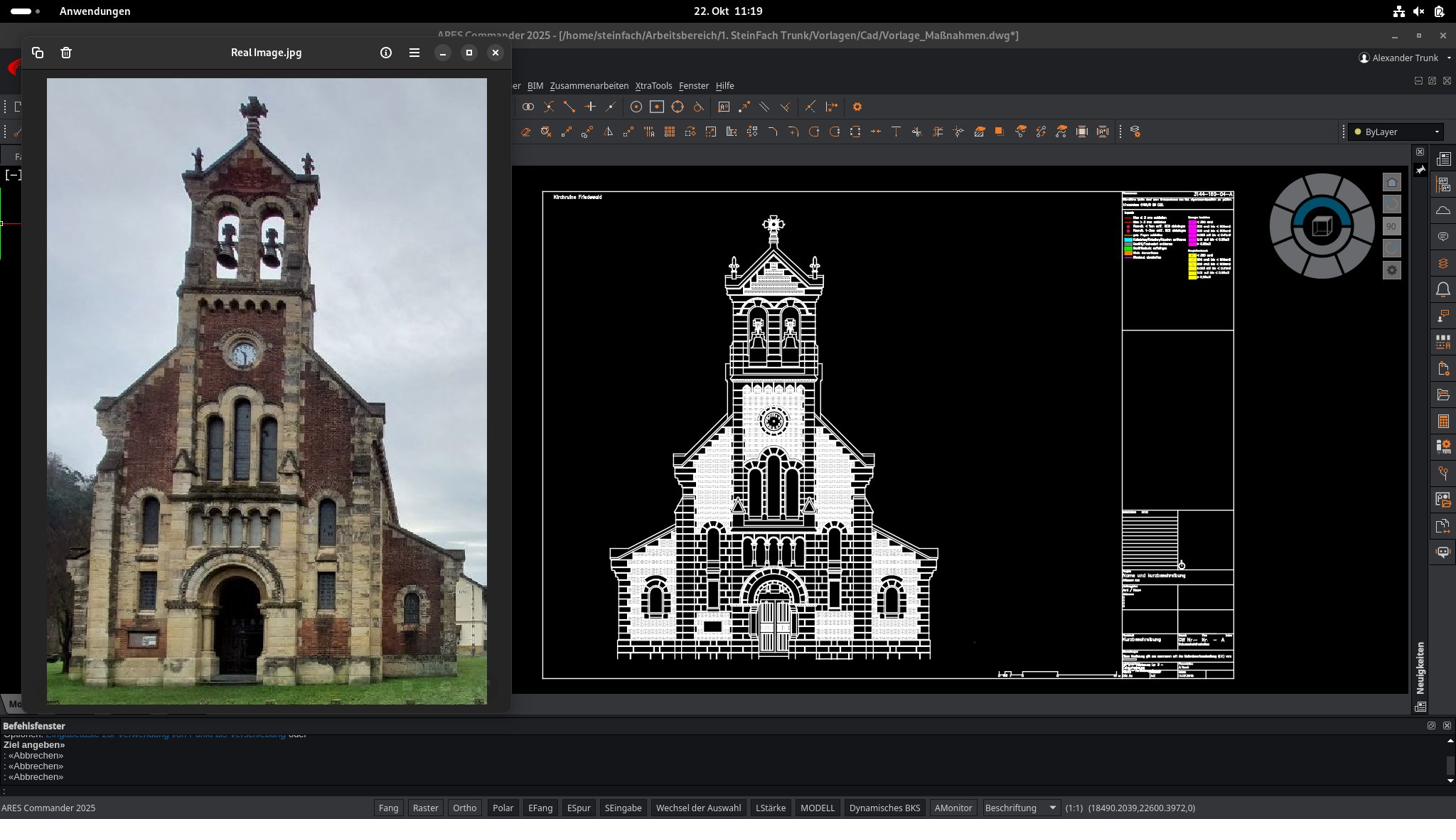This screenshot has height=840, width=1456.
Task: Open the Beschriftung scale dropdown
Action: 1020,808
